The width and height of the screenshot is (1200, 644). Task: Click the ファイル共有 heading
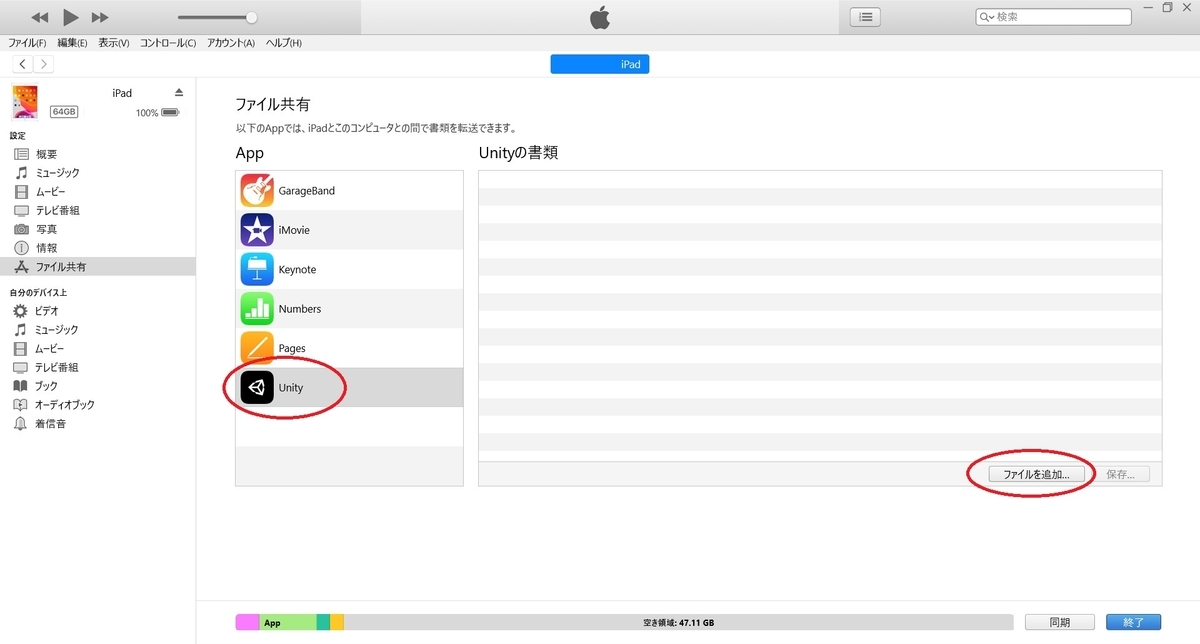click(x=274, y=104)
